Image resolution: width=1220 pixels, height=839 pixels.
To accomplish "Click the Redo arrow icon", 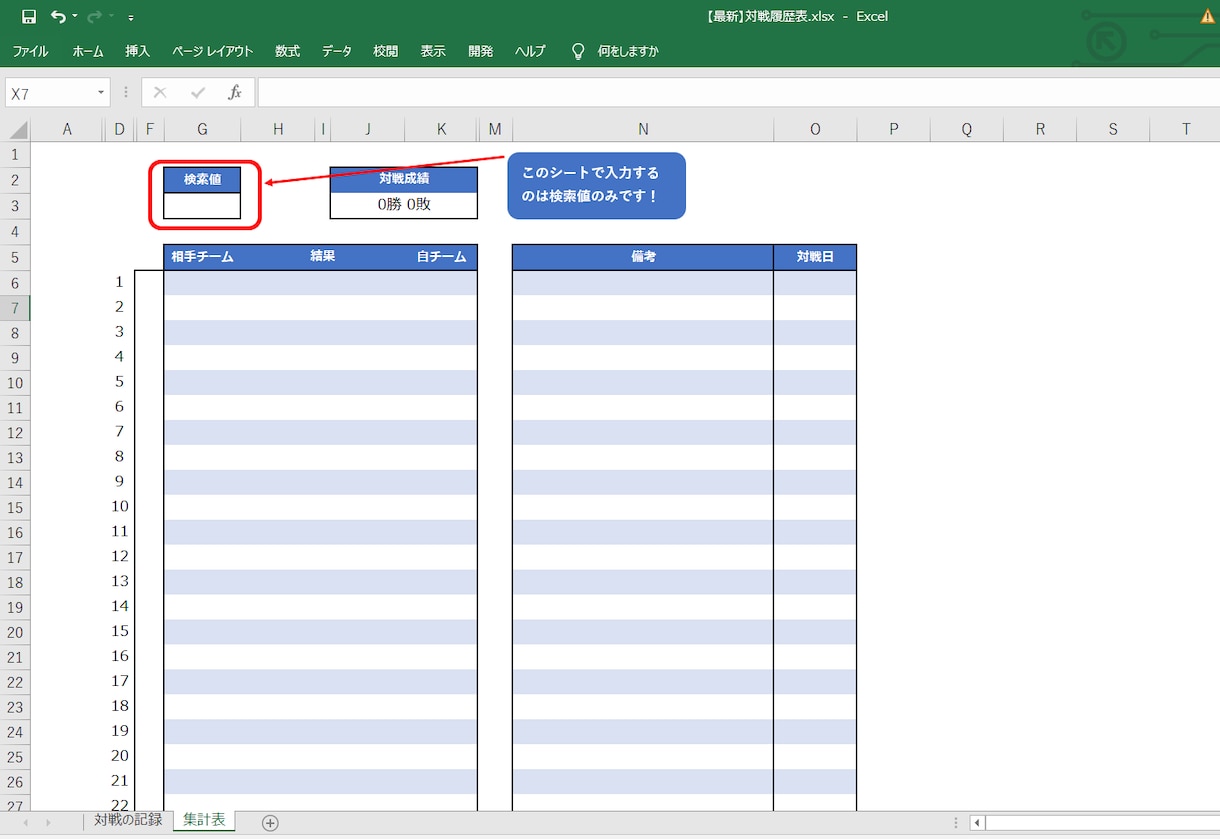I will pos(94,17).
